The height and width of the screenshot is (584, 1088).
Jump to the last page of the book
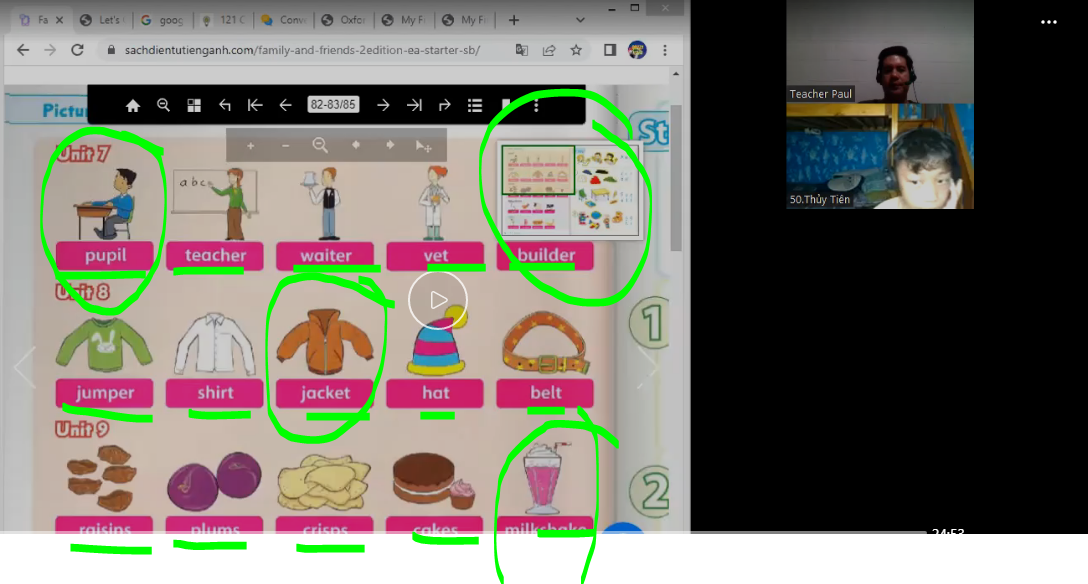[x=414, y=105]
